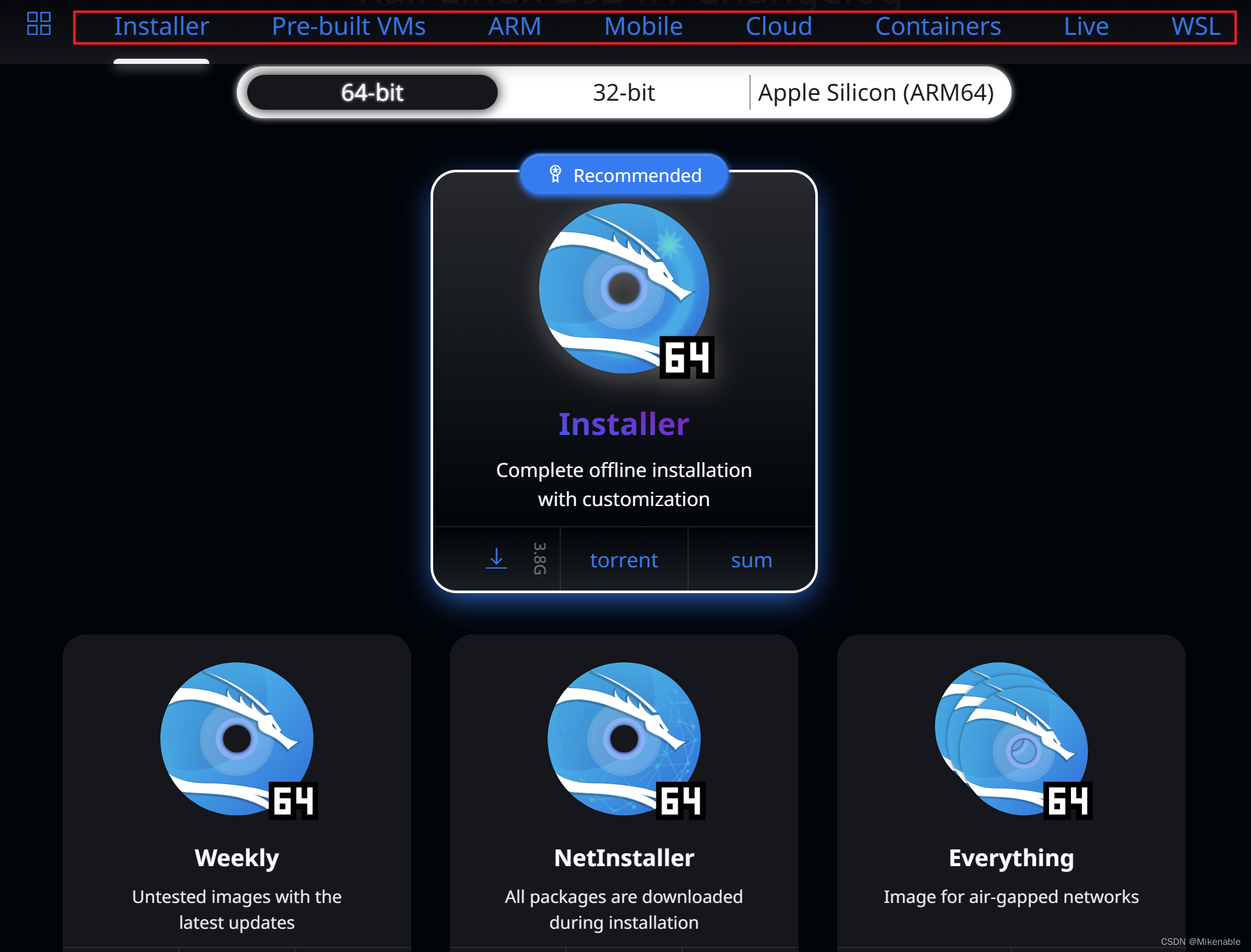Choose the 64-bit architecture option
Viewport: 1251px width, 952px height.
(372, 92)
